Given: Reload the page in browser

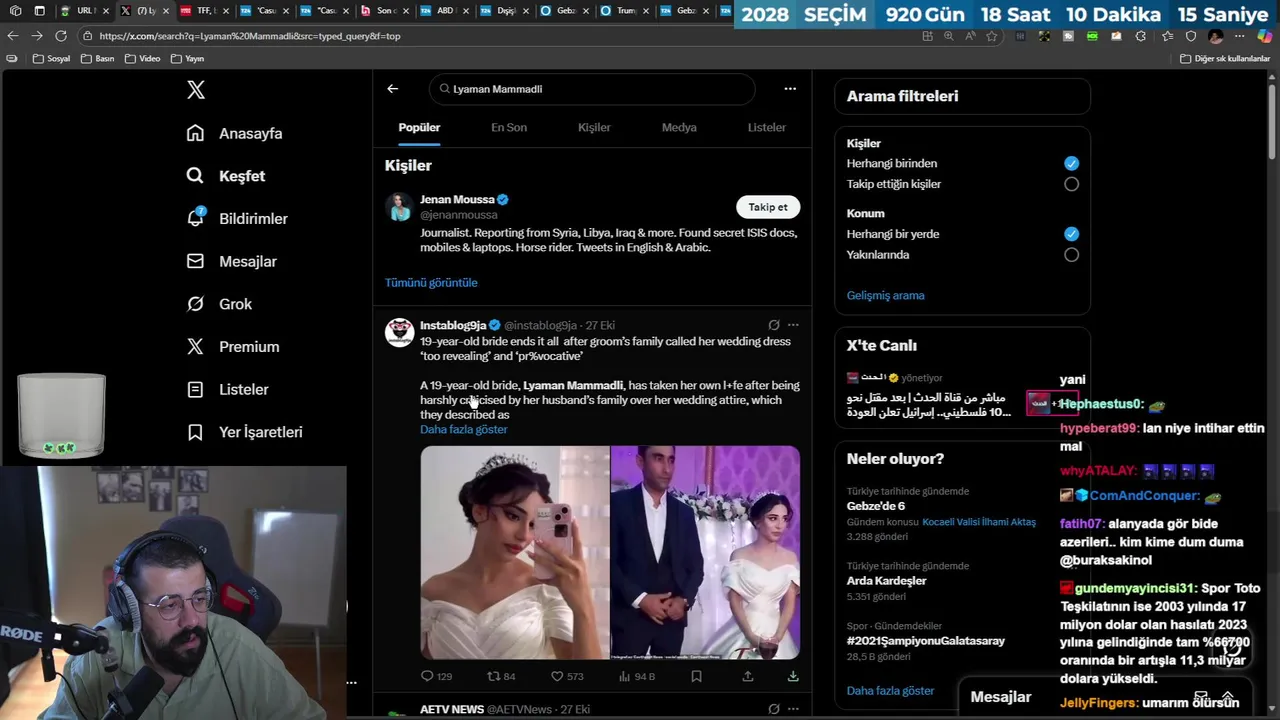Looking at the screenshot, I should [x=61, y=36].
